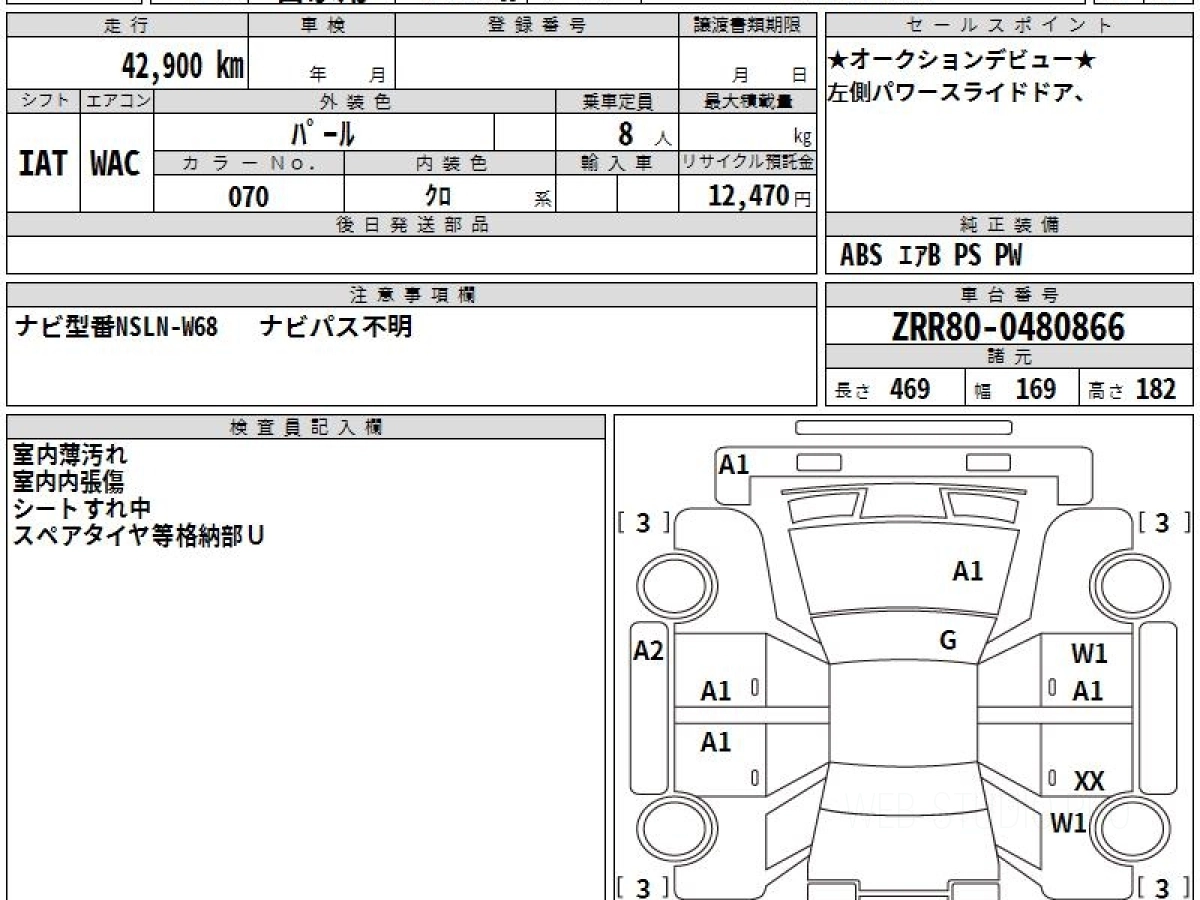Click the 後日発送部品 header bar
The height and width of the screenshot is (900, 1200).
tap(411, 225)
